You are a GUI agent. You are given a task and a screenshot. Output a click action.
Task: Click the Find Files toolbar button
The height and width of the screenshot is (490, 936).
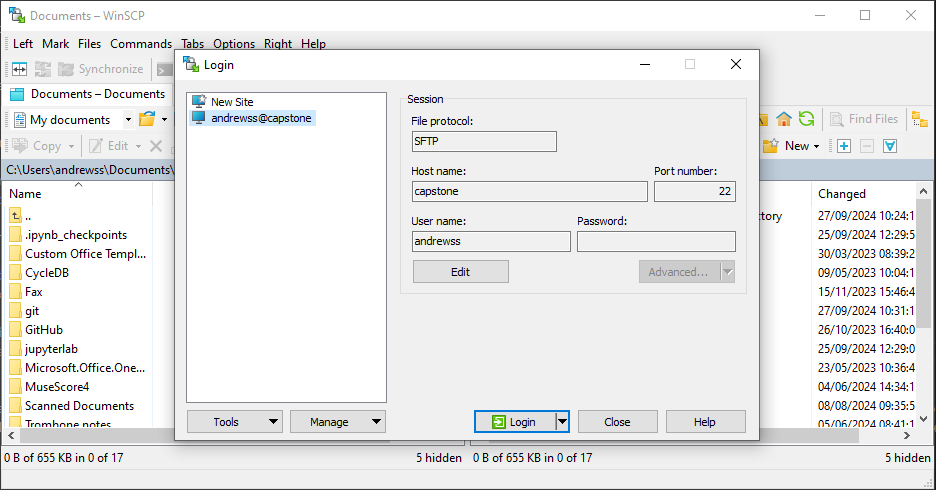pyautogui.click(x=864, y=119)
